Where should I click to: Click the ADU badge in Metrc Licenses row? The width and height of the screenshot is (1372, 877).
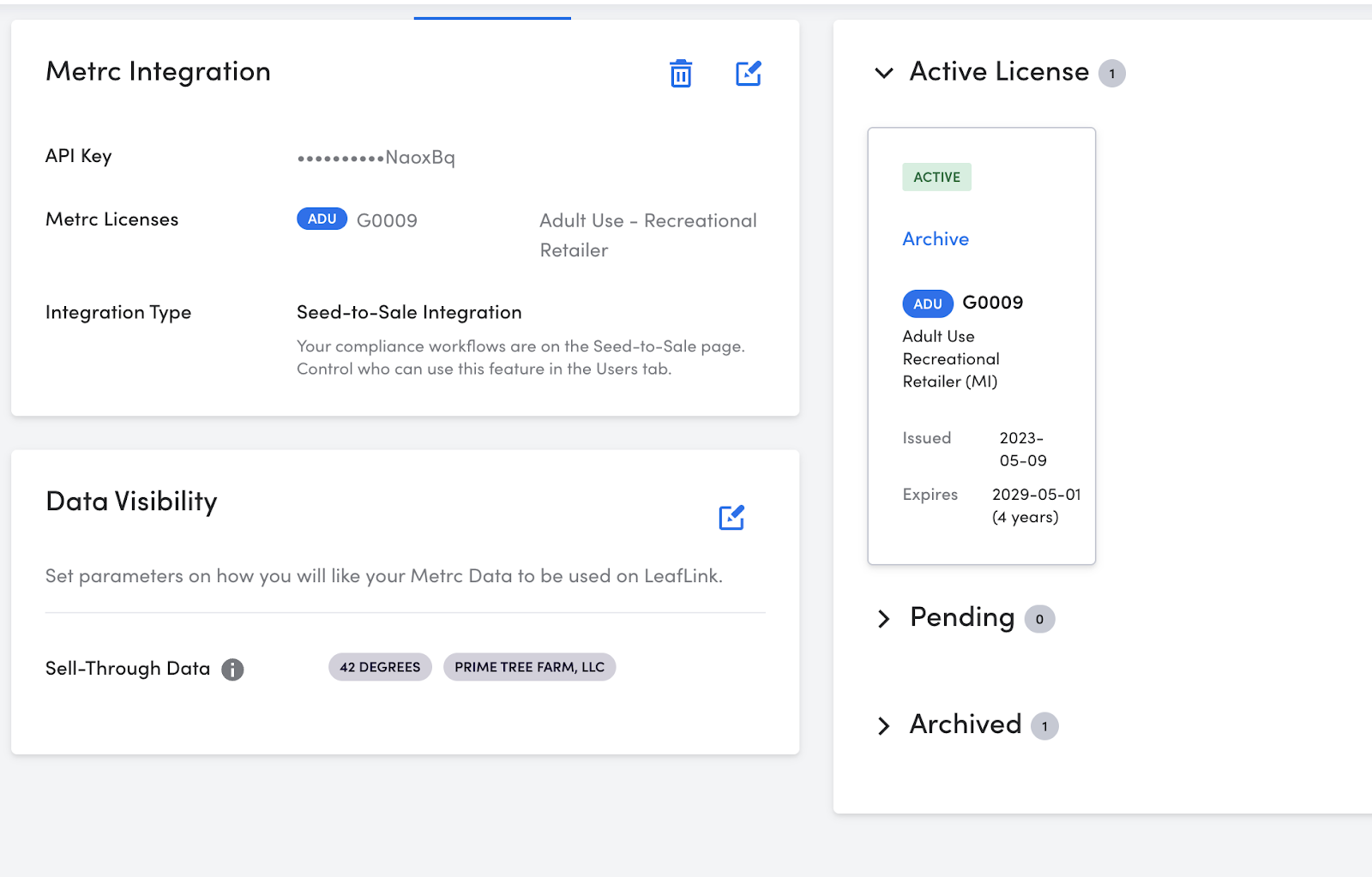coord(322,219)
